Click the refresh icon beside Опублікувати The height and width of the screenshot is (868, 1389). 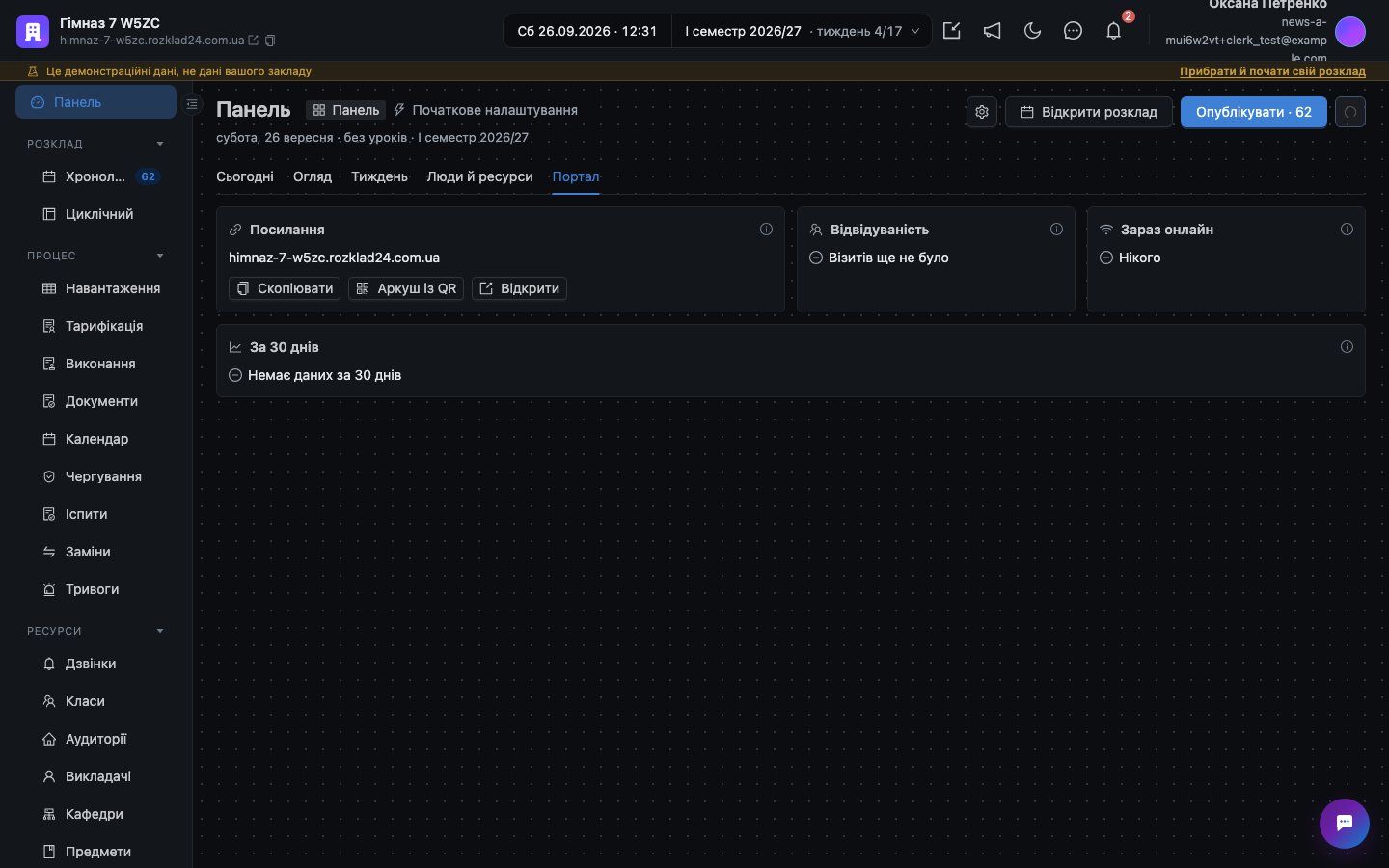pos(1350,112)
